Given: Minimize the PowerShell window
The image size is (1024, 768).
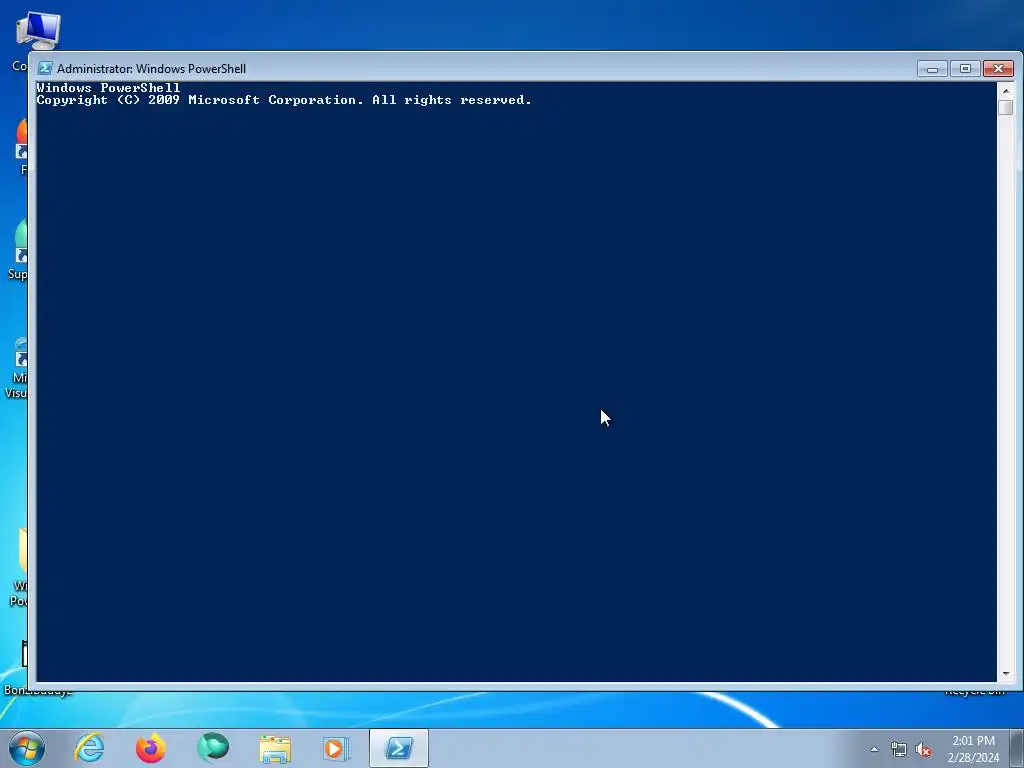Looking at the screenshot, I should (932, 69).
